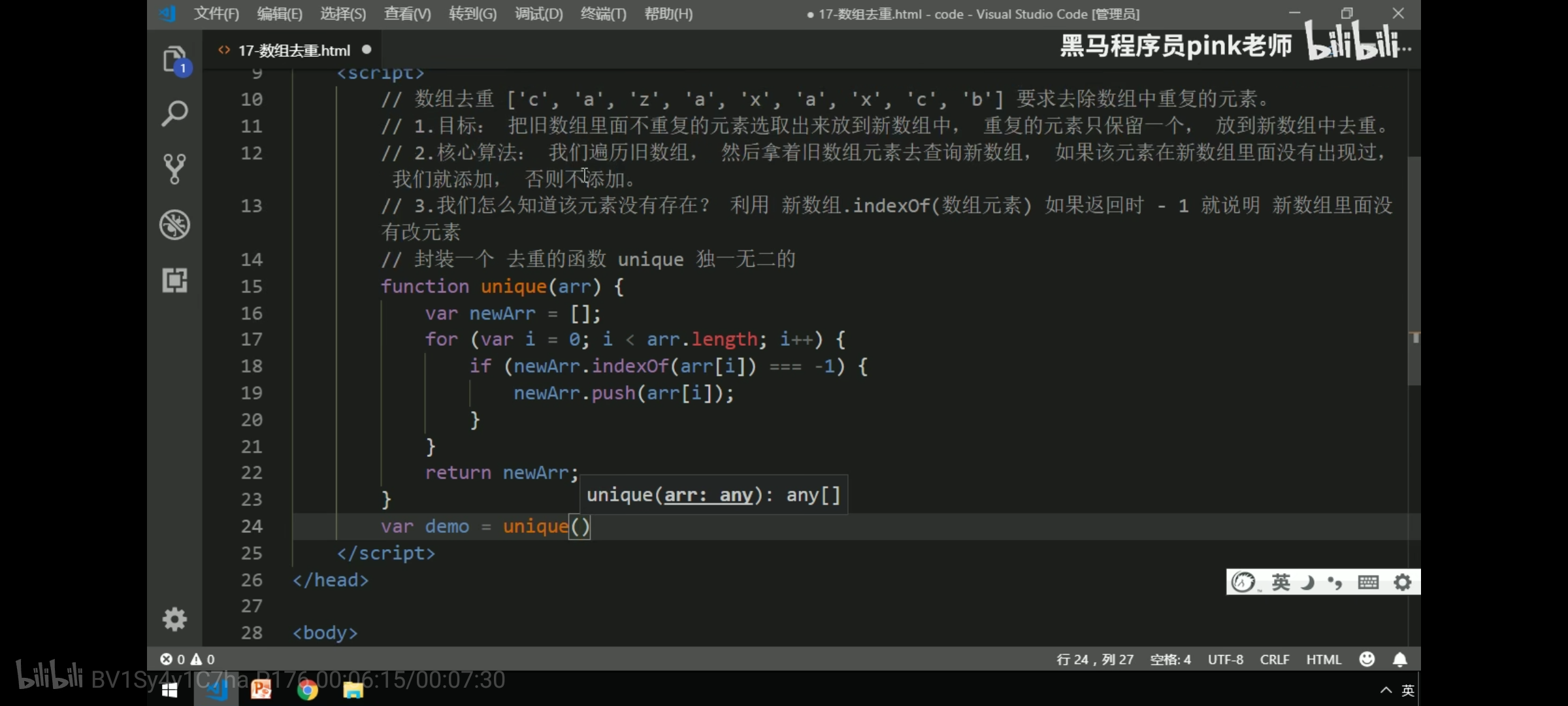
Task: Open the UTF-8 encoding selector
Action: coord(1225,660)
